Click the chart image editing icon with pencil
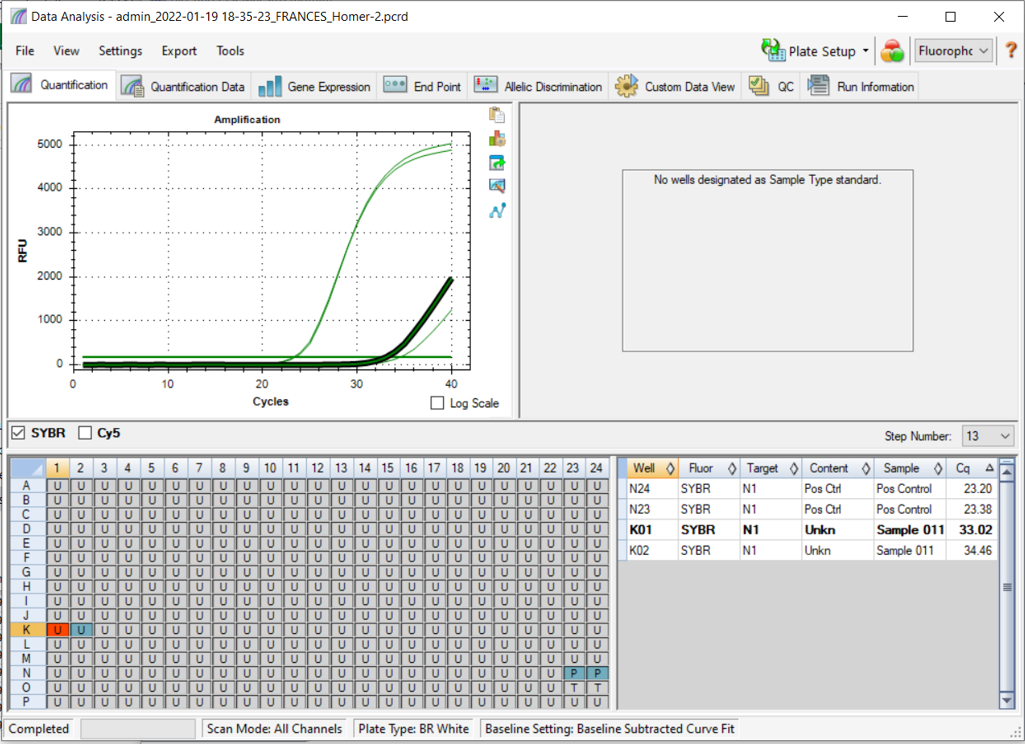Viewport: 1025px width, 744px height. point(496,186)
